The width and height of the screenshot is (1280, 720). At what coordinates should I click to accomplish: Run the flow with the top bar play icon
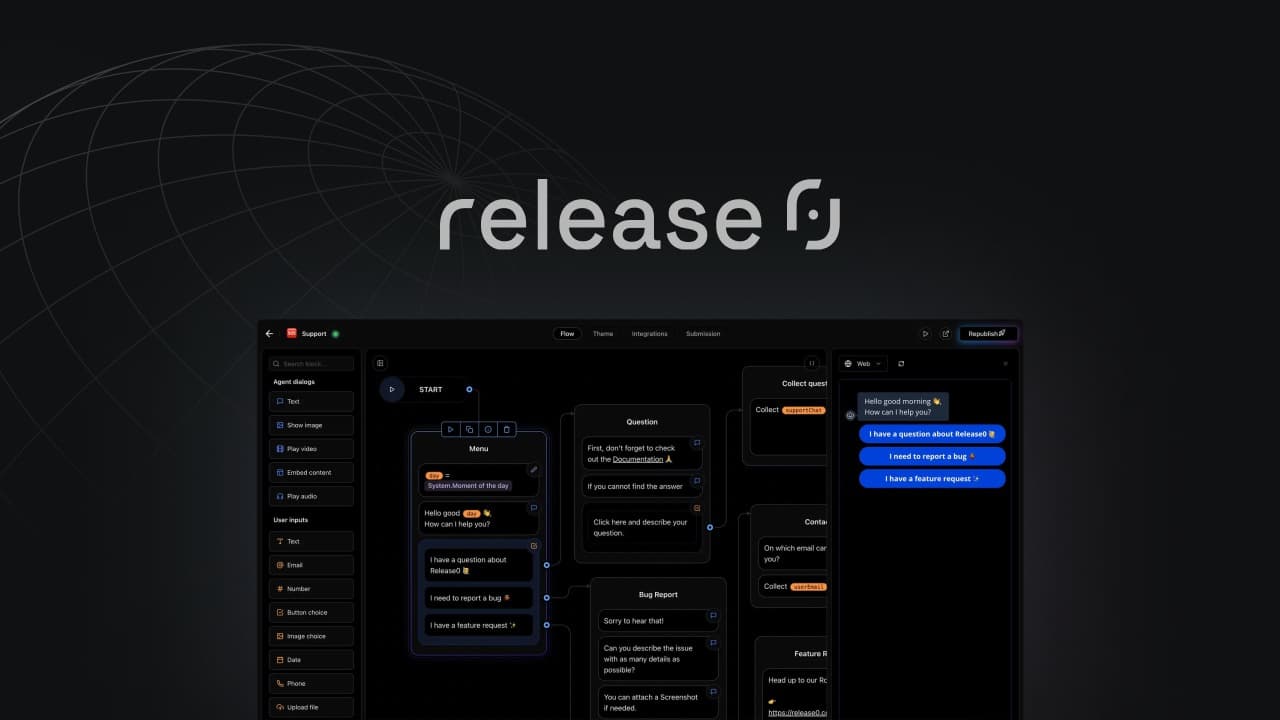(925, 333)
